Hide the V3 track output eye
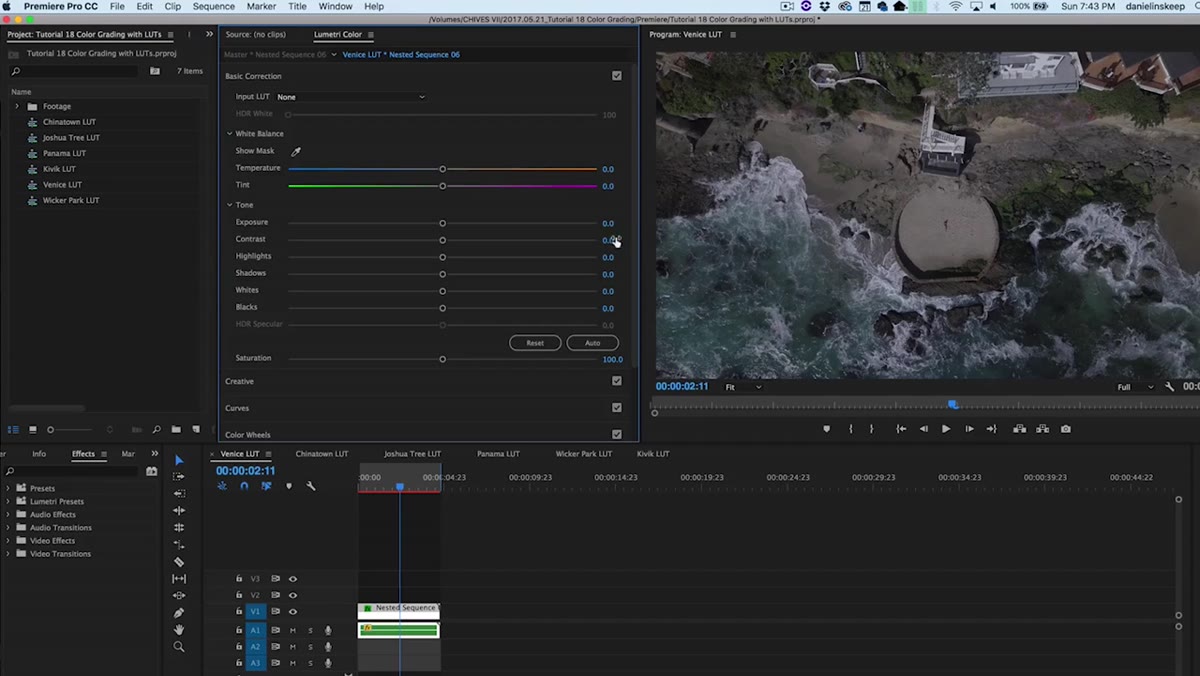 point(293,579)
